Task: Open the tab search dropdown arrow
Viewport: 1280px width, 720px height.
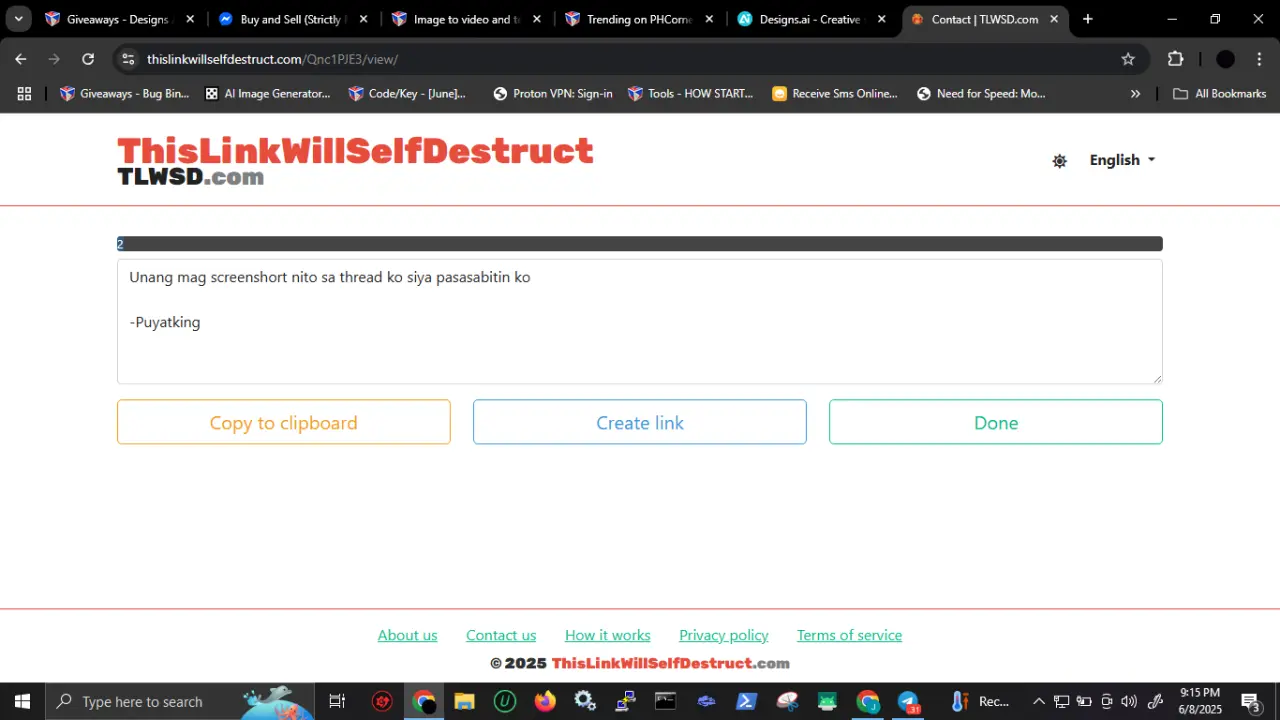Action: coord(18,19)
